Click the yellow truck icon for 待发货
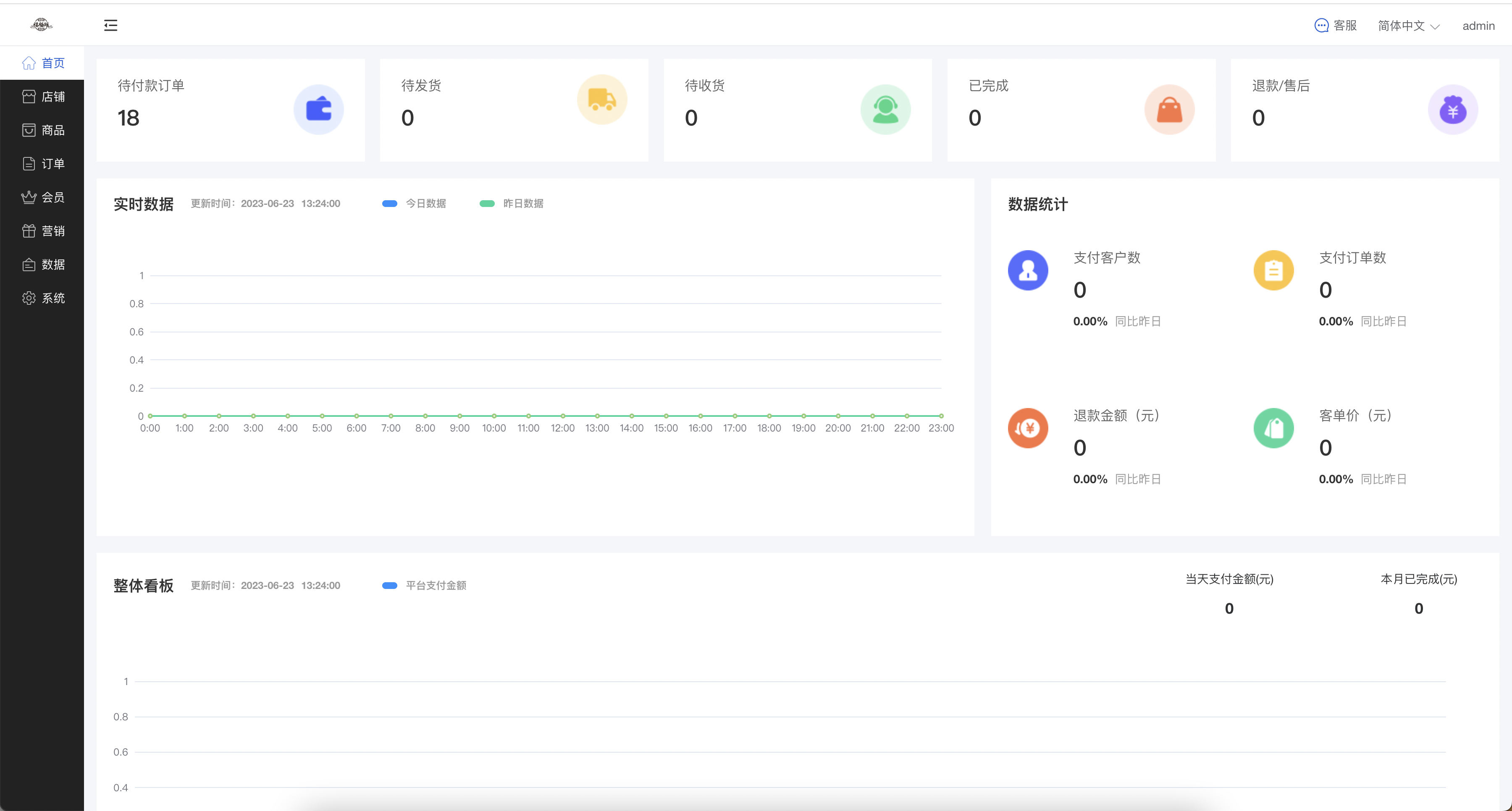The image size is (1512, 811). 602,100
